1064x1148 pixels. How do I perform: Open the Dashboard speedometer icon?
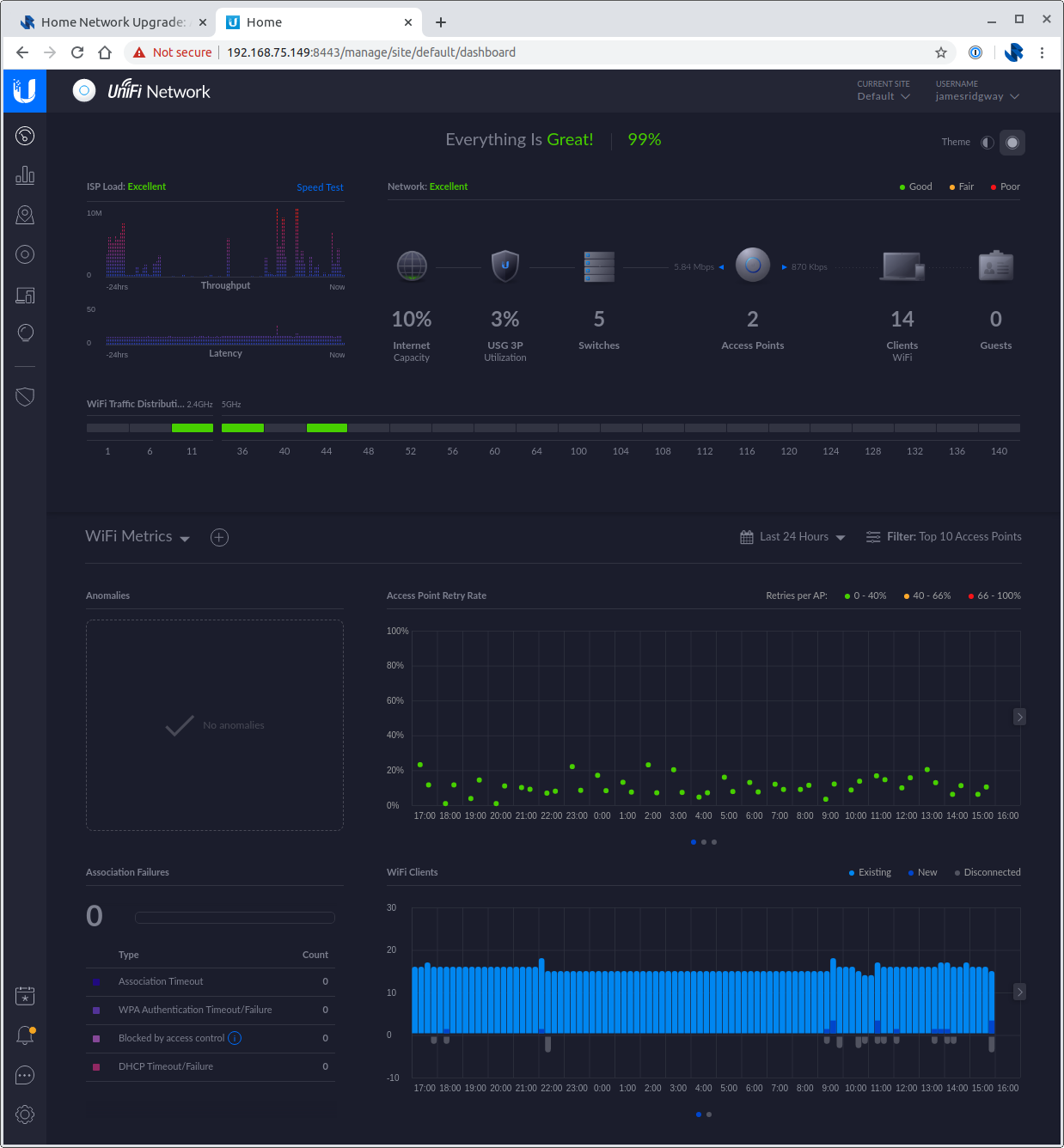(24, 136)
